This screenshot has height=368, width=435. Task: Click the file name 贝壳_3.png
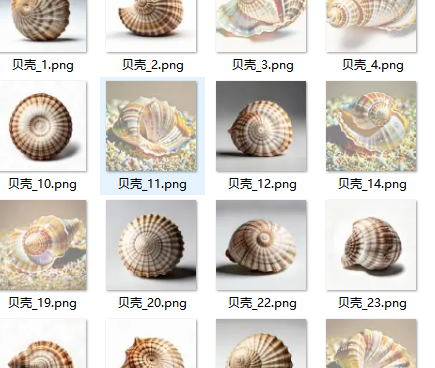[x=263, y=65]
